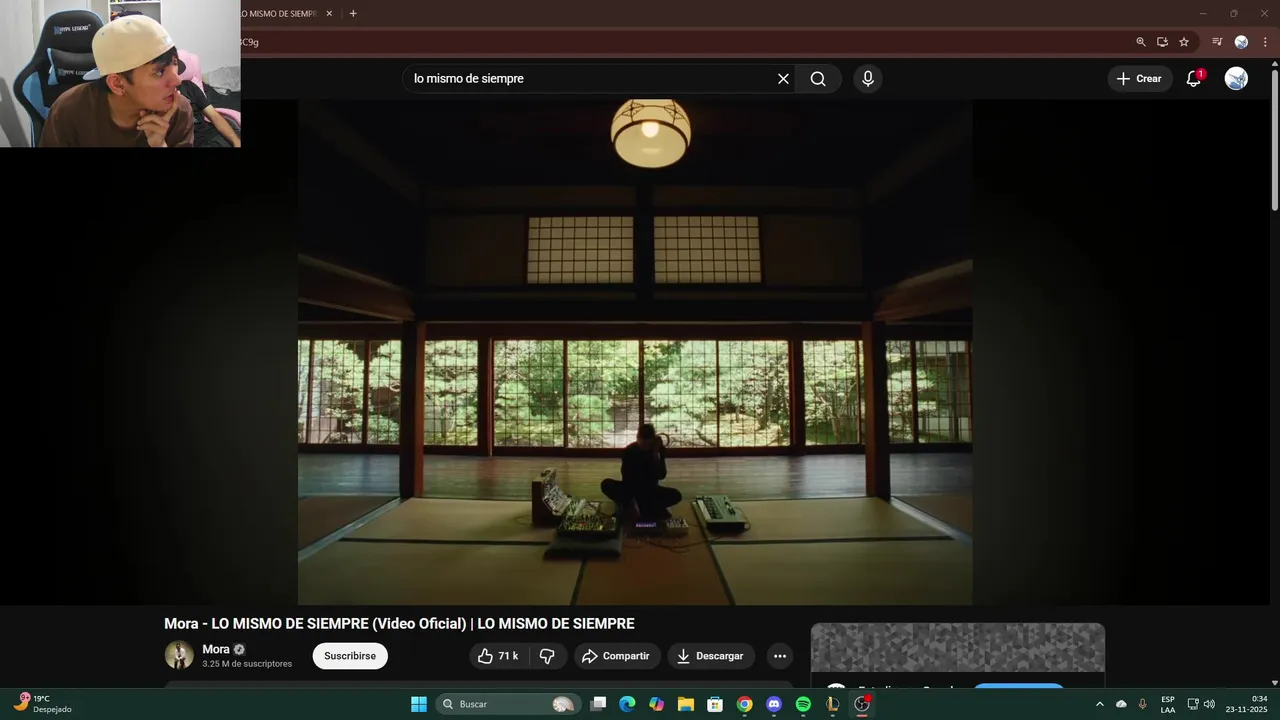Screen dimensions: 1280x720
Task: Launch Microsoft Edge from taskbar
Action: point(627,704)
